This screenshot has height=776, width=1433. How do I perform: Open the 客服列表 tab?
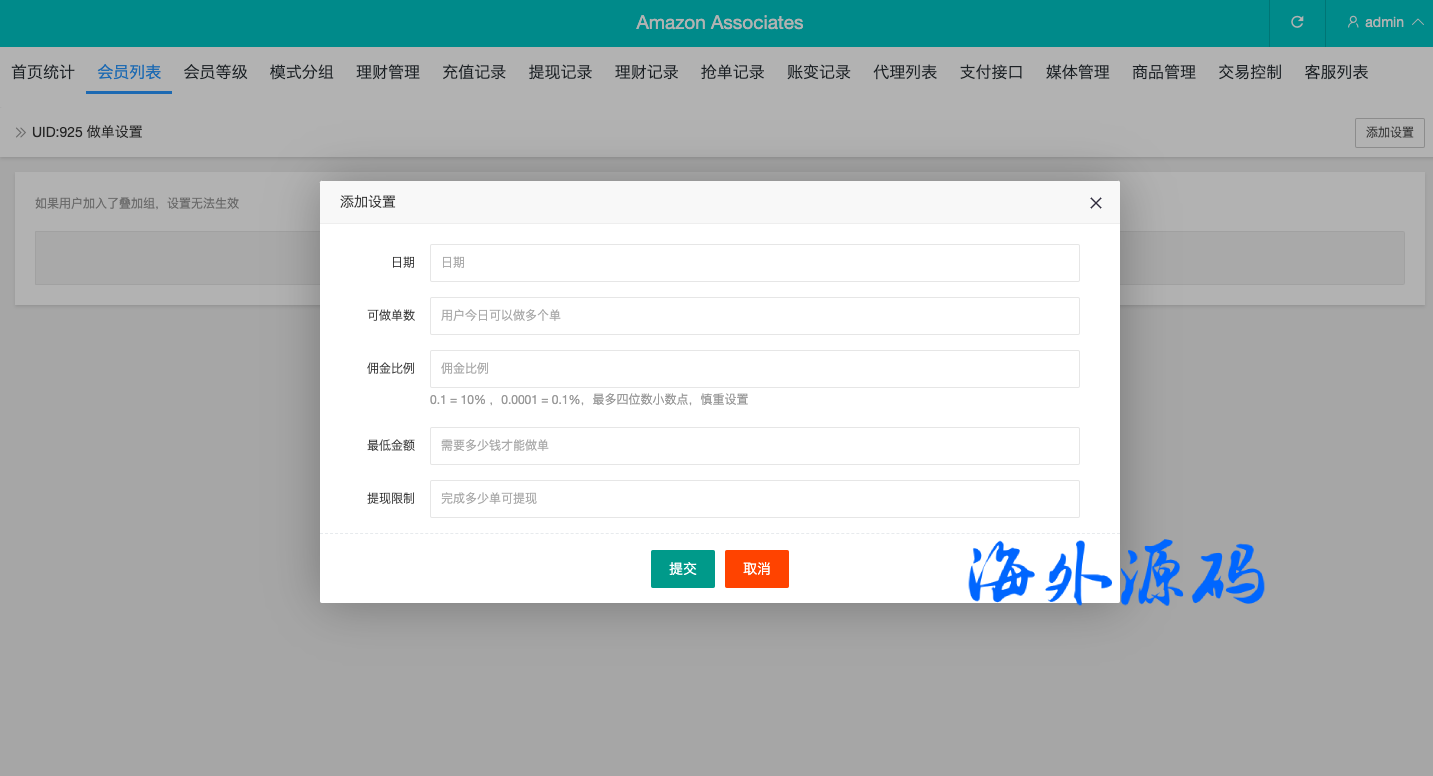(1336, 72)
